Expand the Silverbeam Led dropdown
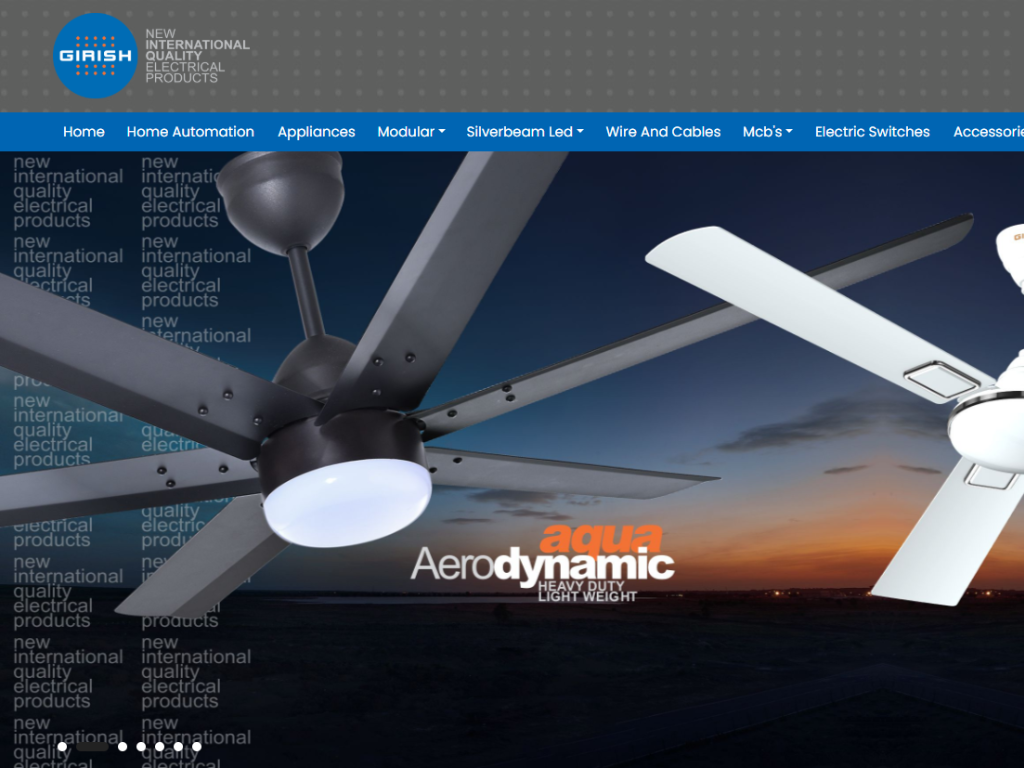 coord(525,132)
